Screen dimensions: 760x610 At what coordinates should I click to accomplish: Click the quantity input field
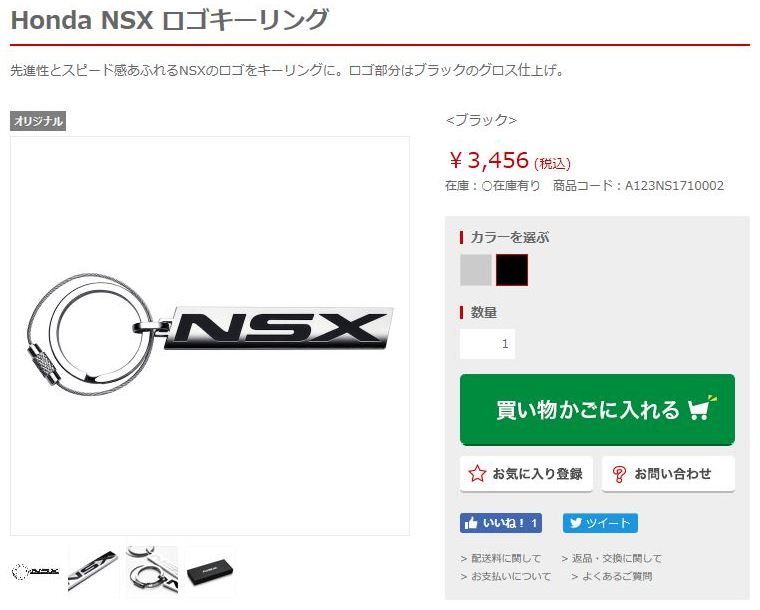(487, 344)
